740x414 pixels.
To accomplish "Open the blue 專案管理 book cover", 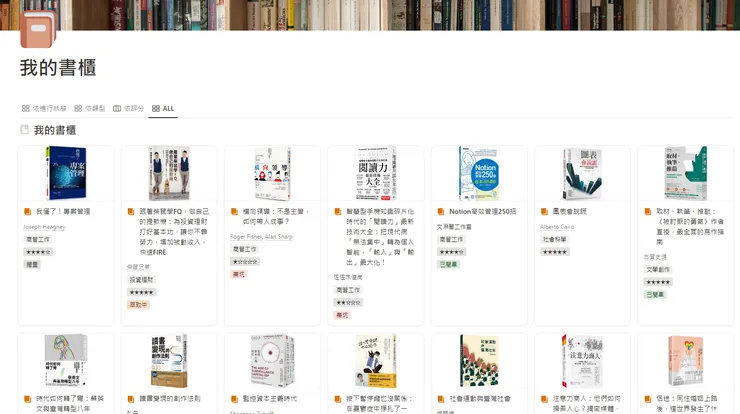I will [66, 173].
